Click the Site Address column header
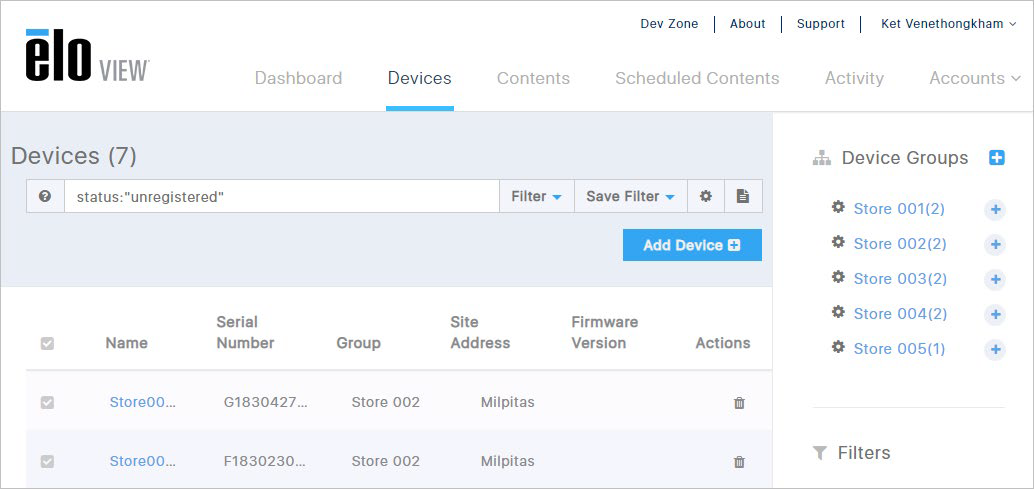This screenshot has width=1034, height=489. coord(480,332)
